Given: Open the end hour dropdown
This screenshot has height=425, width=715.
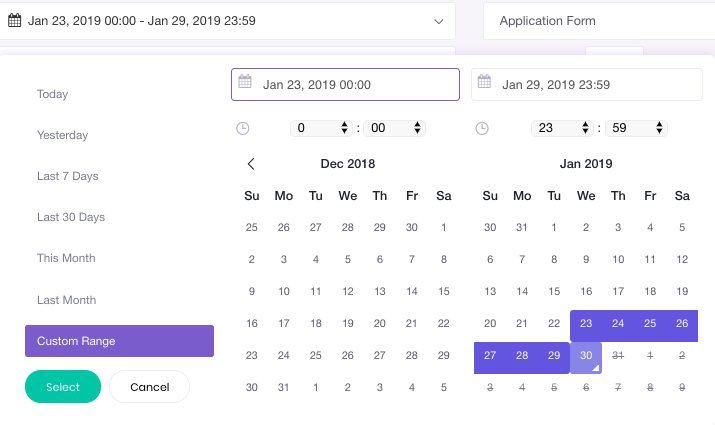Looking at the screenshot, I should [561, 128].
